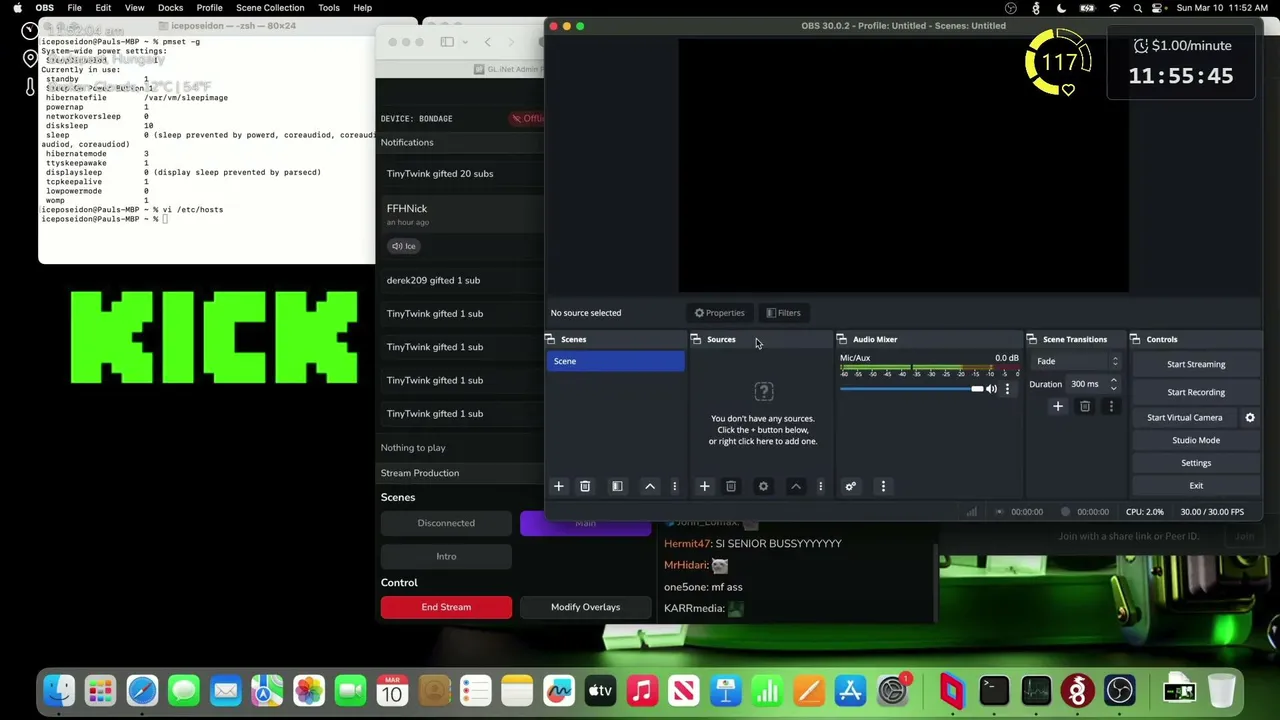
Task: Adjust the Mic/Aux volume slider
Action: pyautogui.click(x=912, y=389)
